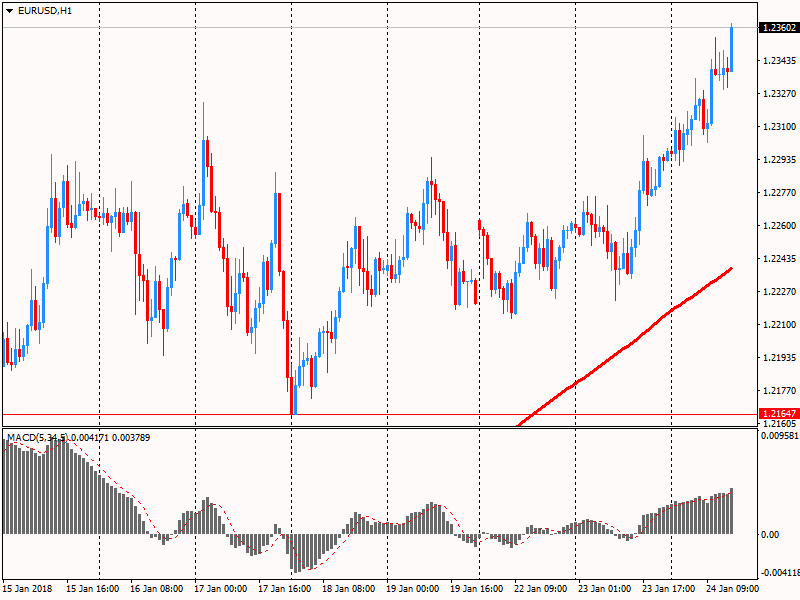Image resolution: width=800 pixels, height=600 pixels.
Task: Click time axis label 22 Jan 09:00
Action: tap(541, 589)
